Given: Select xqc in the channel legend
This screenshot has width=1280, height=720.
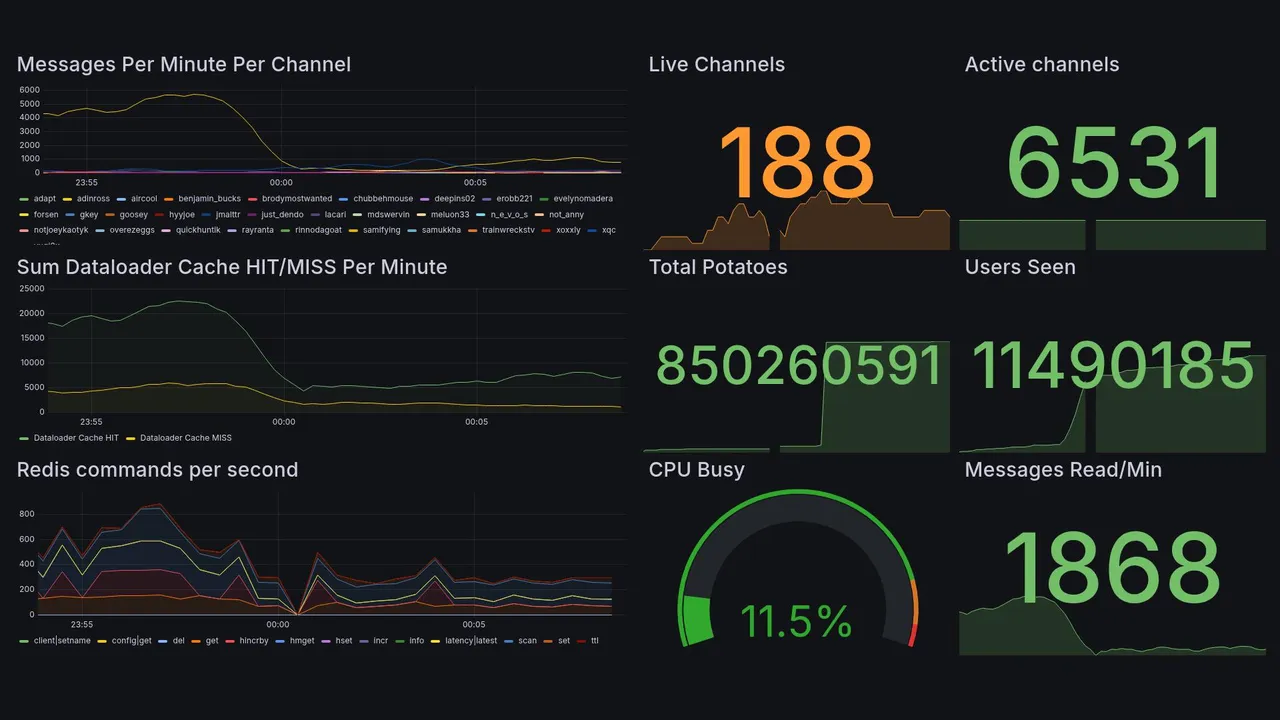Looking at the screenshot, I should [x=601, y=231].
